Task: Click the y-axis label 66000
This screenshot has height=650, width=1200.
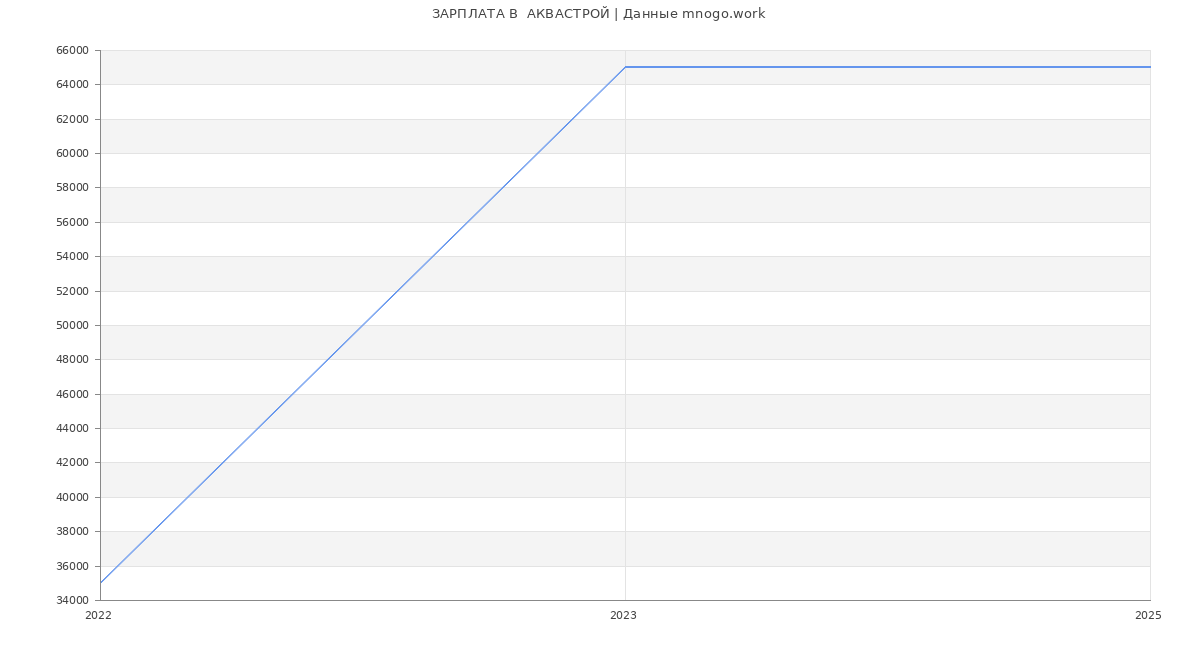Action: [x=72, y=50]
